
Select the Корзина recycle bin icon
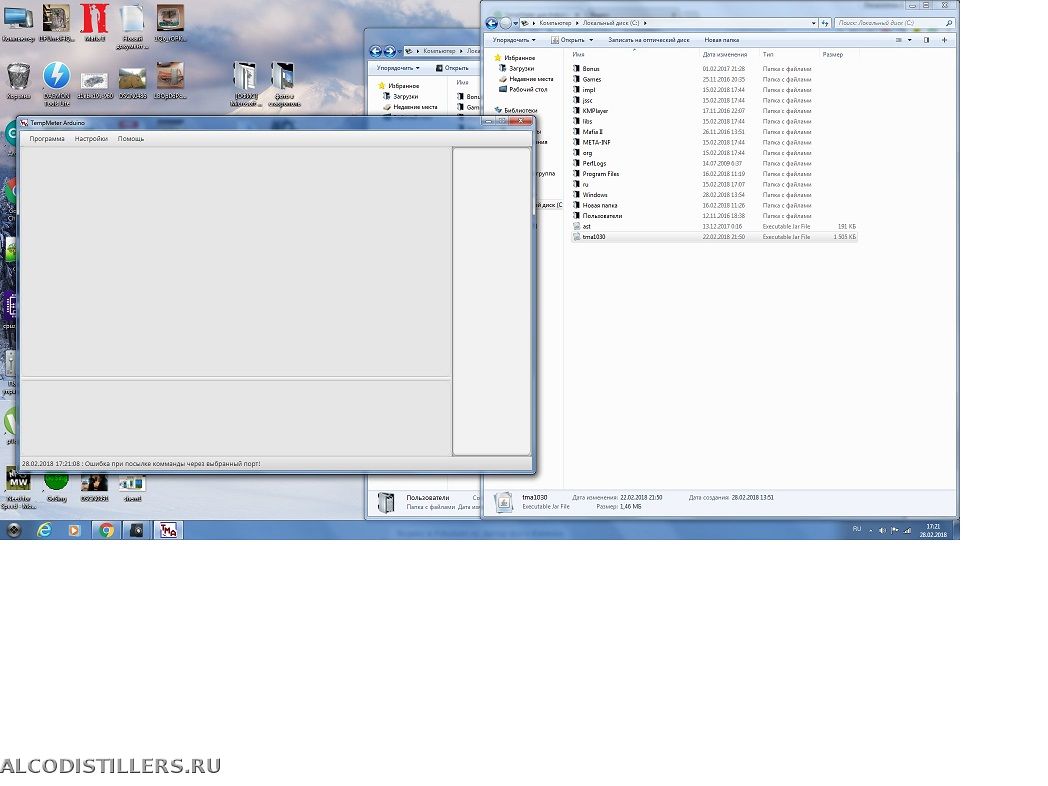click(18, 81)
